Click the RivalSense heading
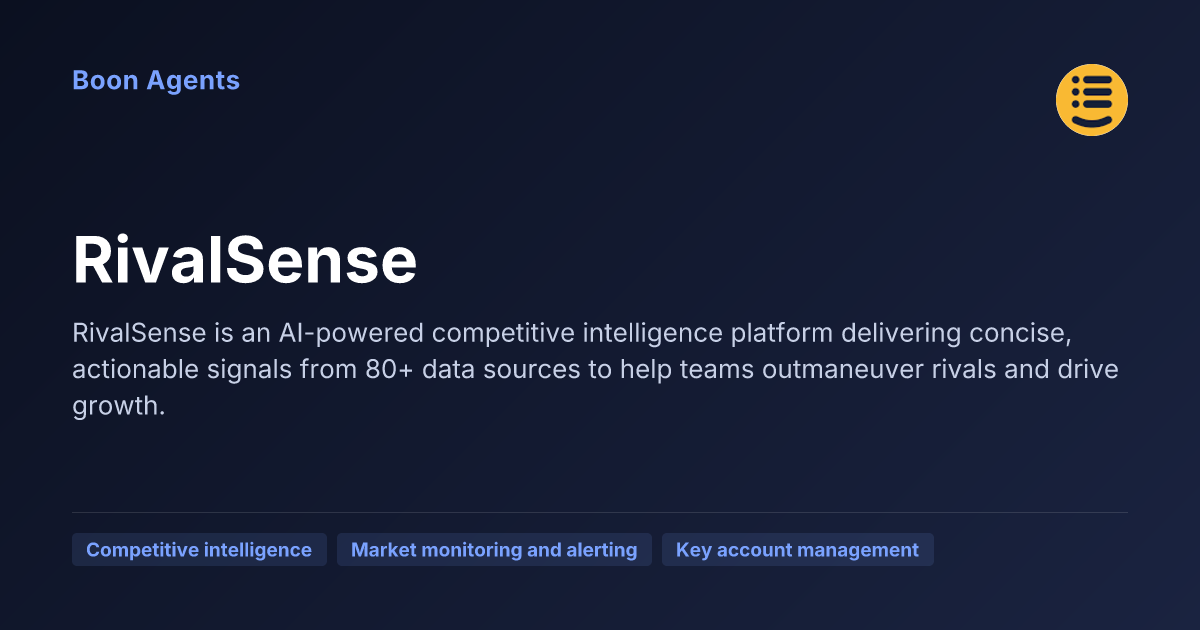This screenshot has height=630, width=1200. [x=245, y=261]
